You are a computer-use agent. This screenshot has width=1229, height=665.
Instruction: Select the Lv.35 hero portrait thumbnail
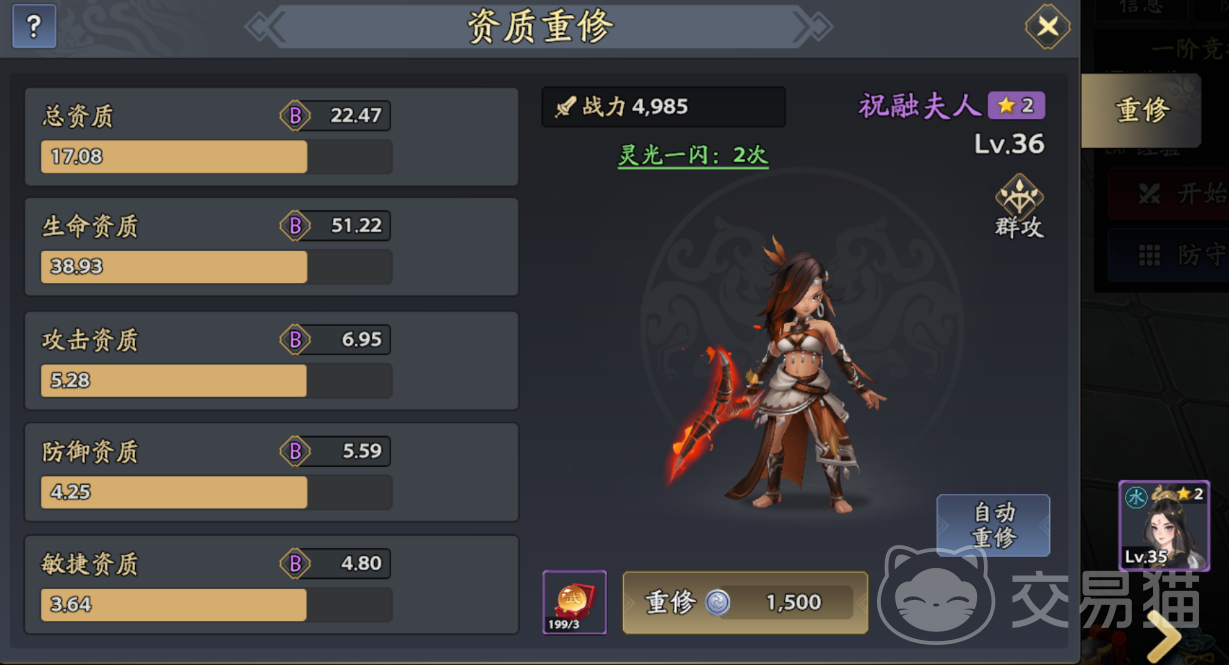pos(1164,526)
